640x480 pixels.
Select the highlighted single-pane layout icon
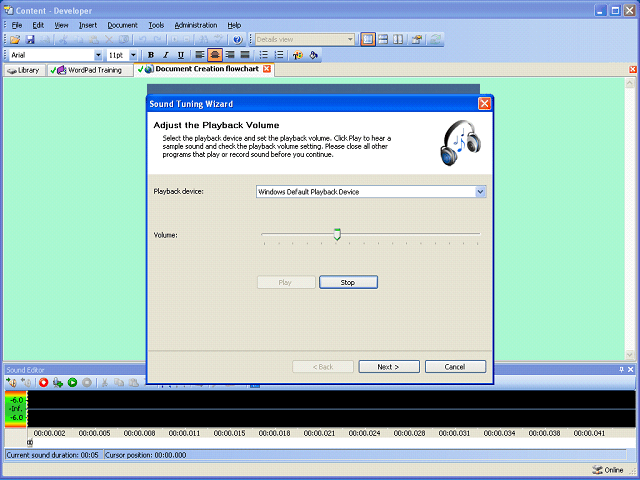(368, 40)
